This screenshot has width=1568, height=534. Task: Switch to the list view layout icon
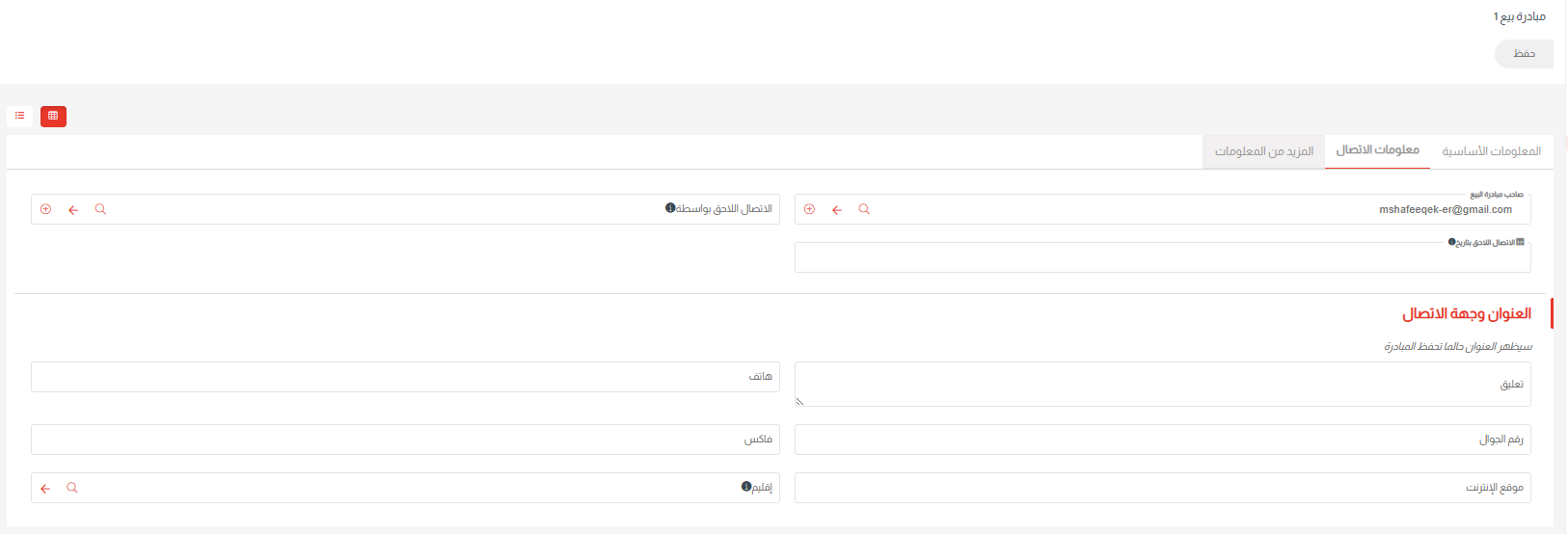[x=19, y=116]
